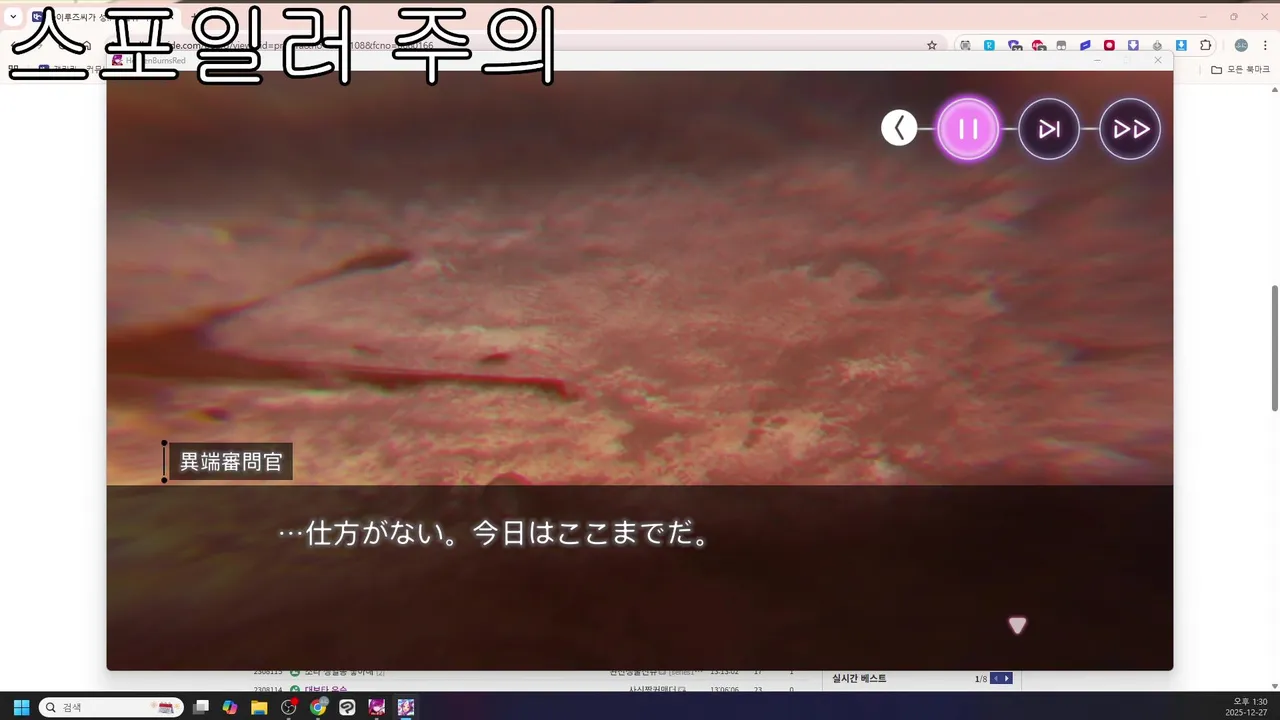This screenshot has height=720, width=1280.
Task: Open the gray rounded-box extension after the red badge
Action: click(1061, 45)
